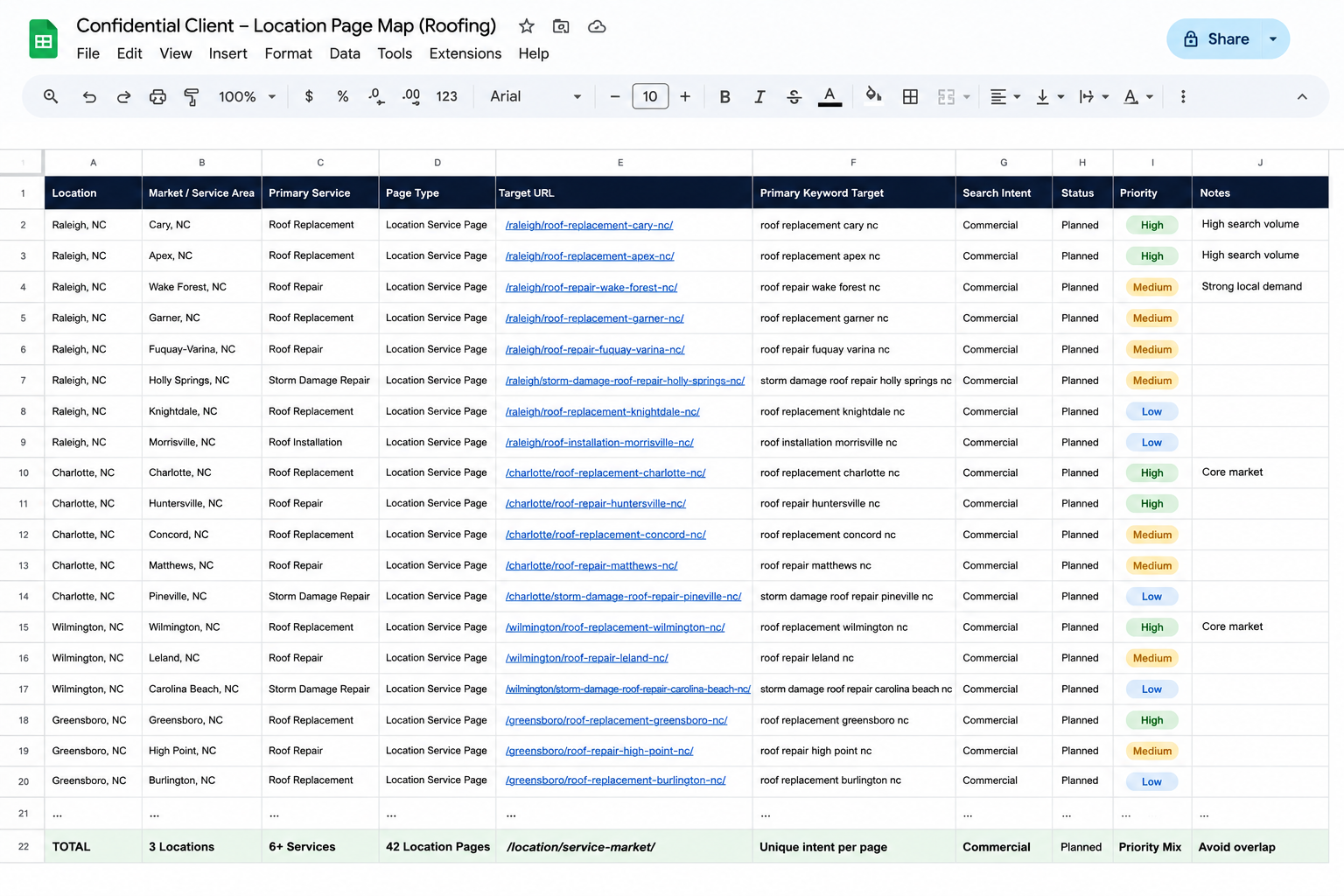Open text rotation dropdown
Screen dimensions: 1344x896
(x=1138, y=96)
